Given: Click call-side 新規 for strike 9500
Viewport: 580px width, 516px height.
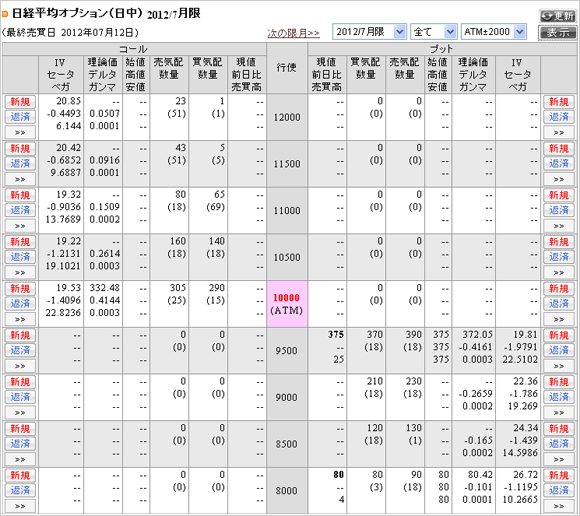Looking at the screenshot, I should (20, 335).
